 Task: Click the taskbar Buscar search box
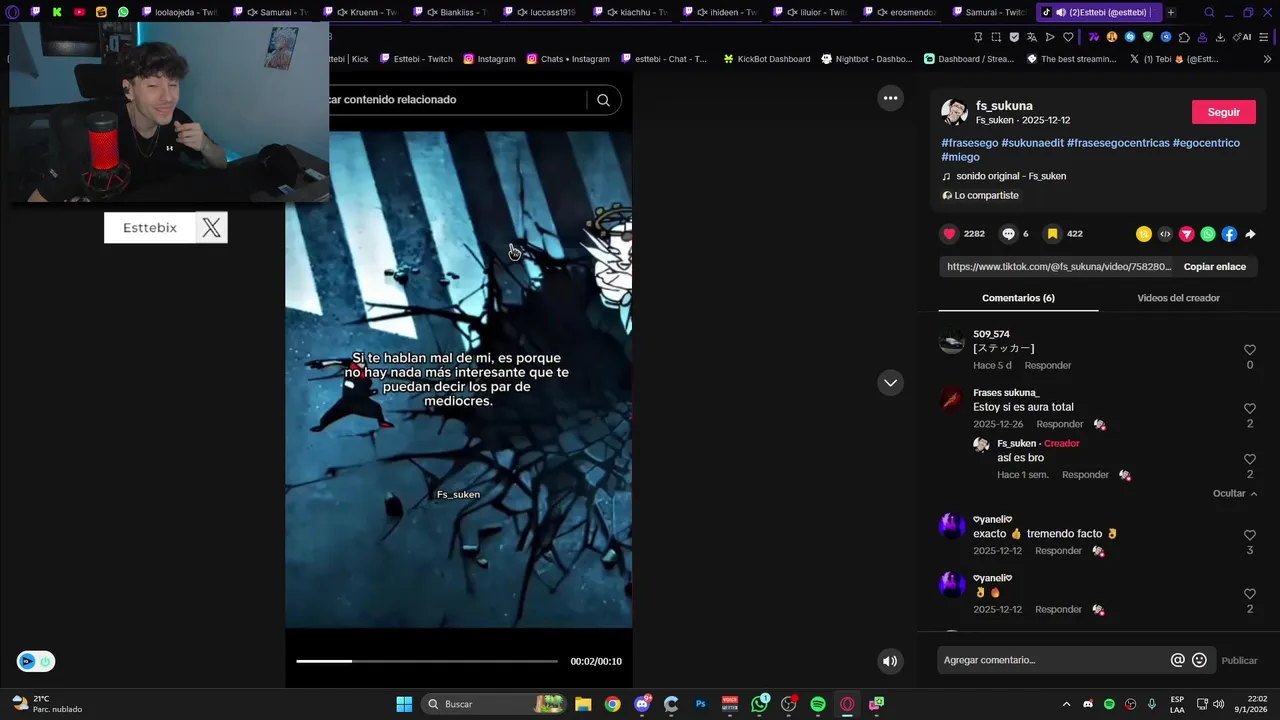pyautogui.click(x=494, y=704)
